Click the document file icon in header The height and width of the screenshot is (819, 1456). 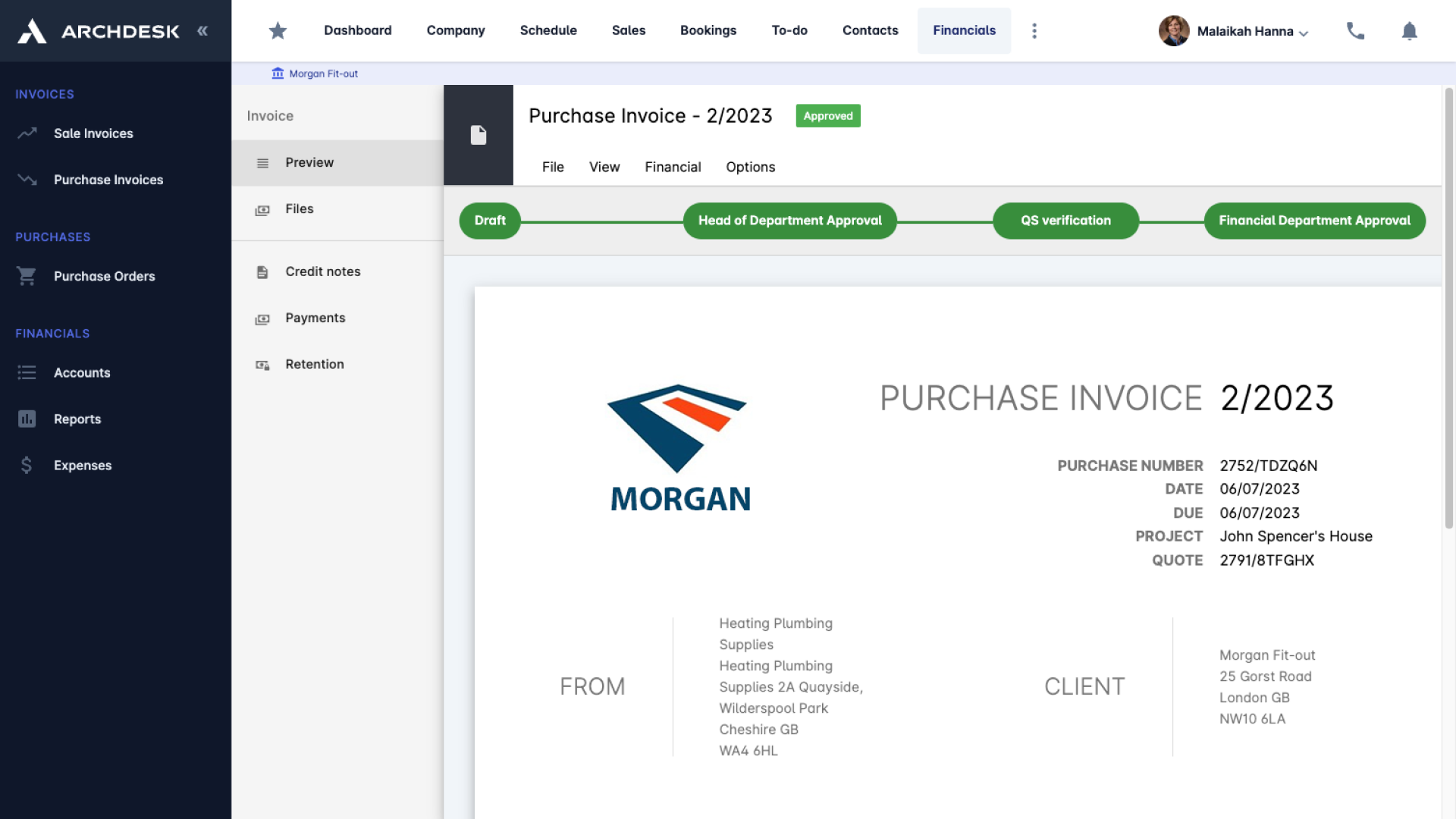click(479, 135)
